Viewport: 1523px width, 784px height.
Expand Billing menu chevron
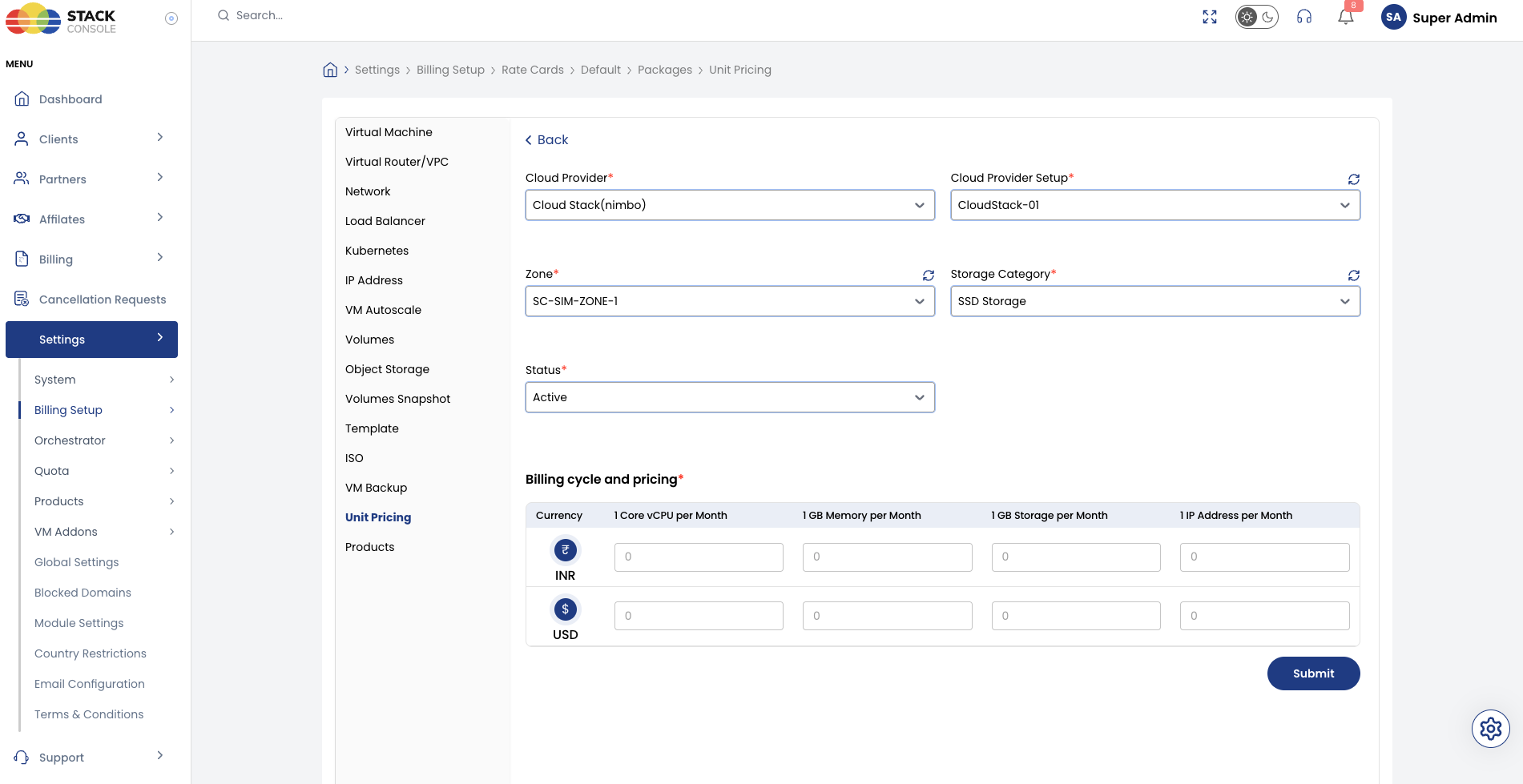pyautogui.click(x=160, y=258)
